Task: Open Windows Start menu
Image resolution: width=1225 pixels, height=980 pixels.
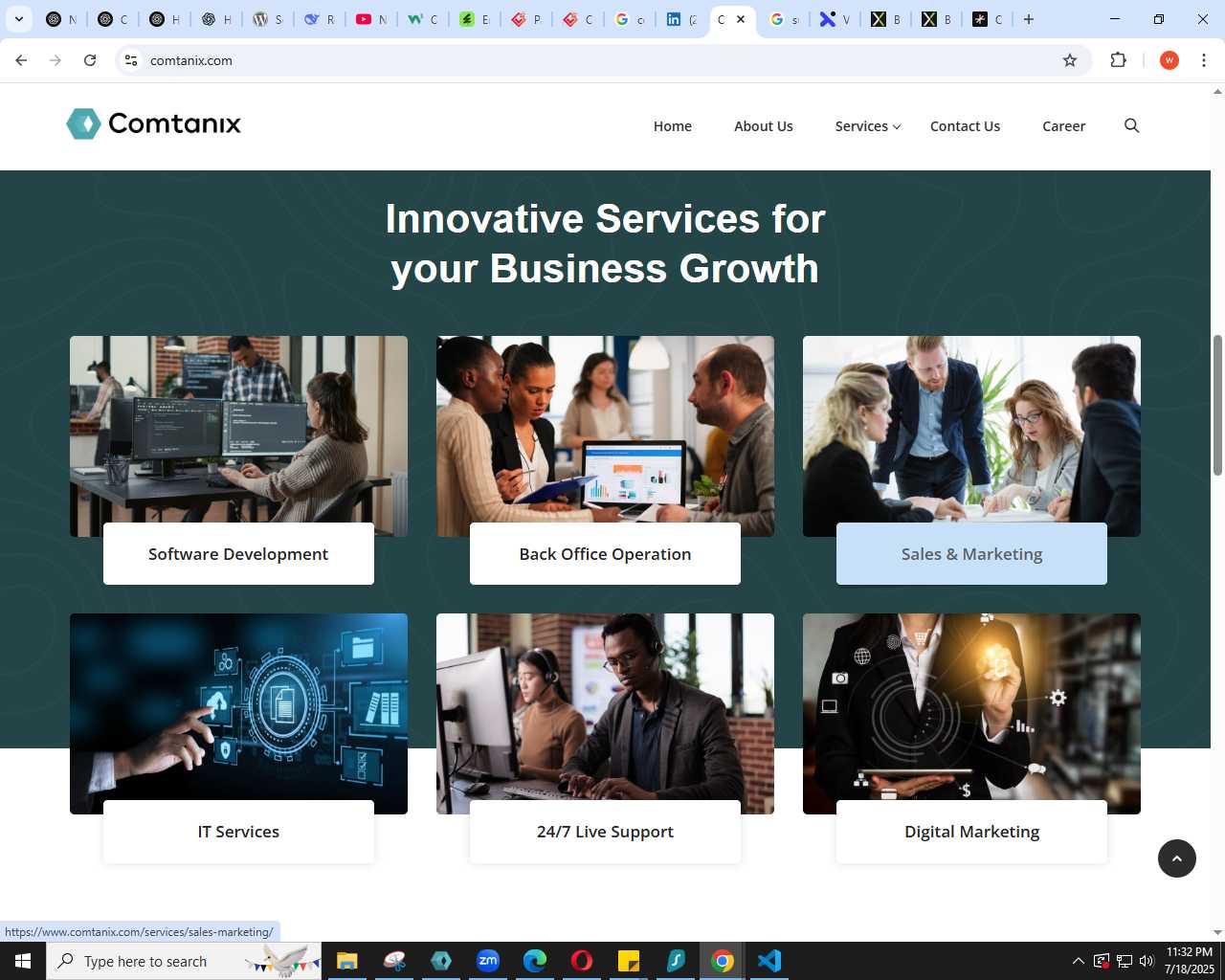Action: [23, 961]
